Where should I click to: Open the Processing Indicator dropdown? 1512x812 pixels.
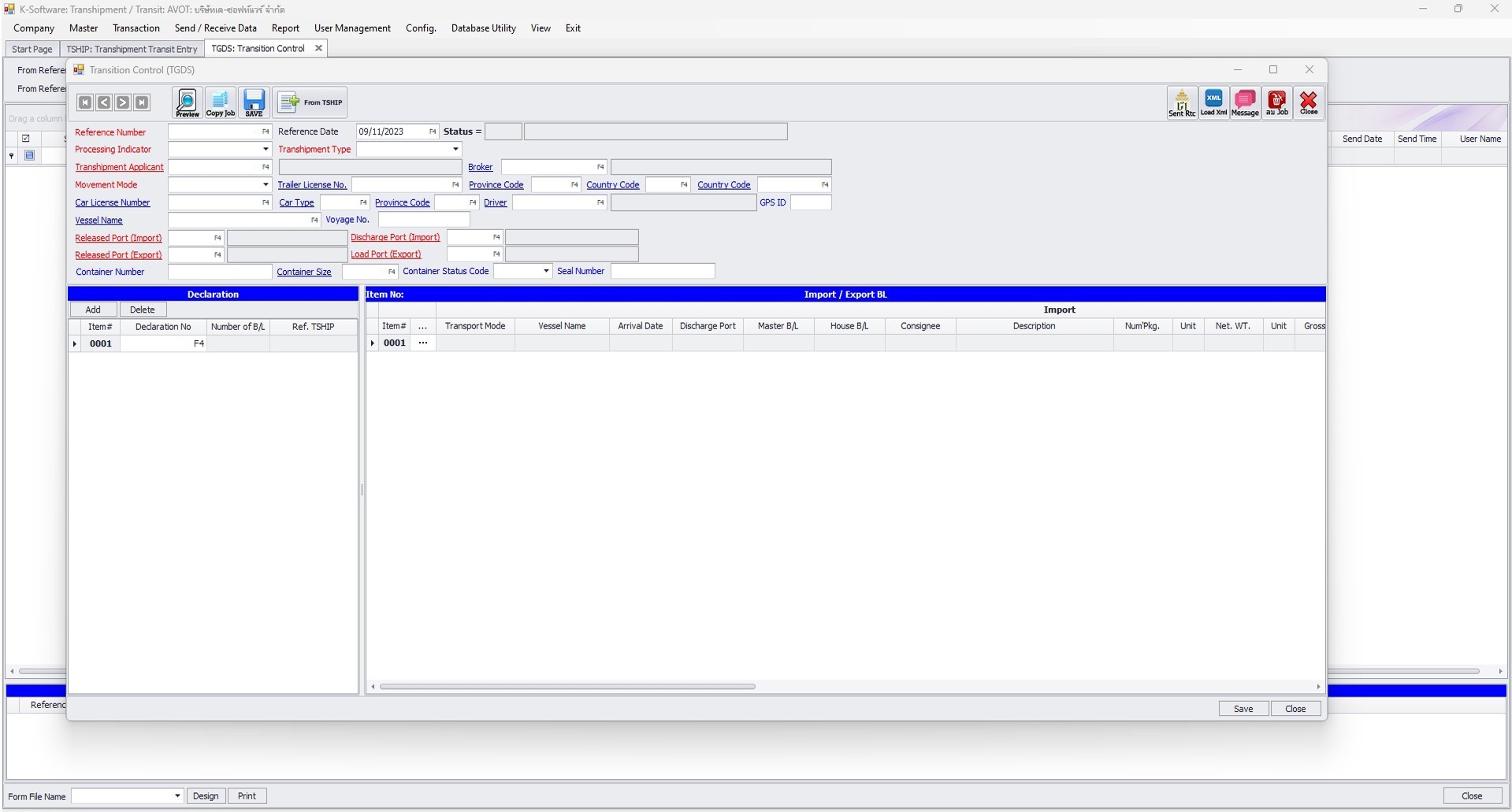coord(265,149)
